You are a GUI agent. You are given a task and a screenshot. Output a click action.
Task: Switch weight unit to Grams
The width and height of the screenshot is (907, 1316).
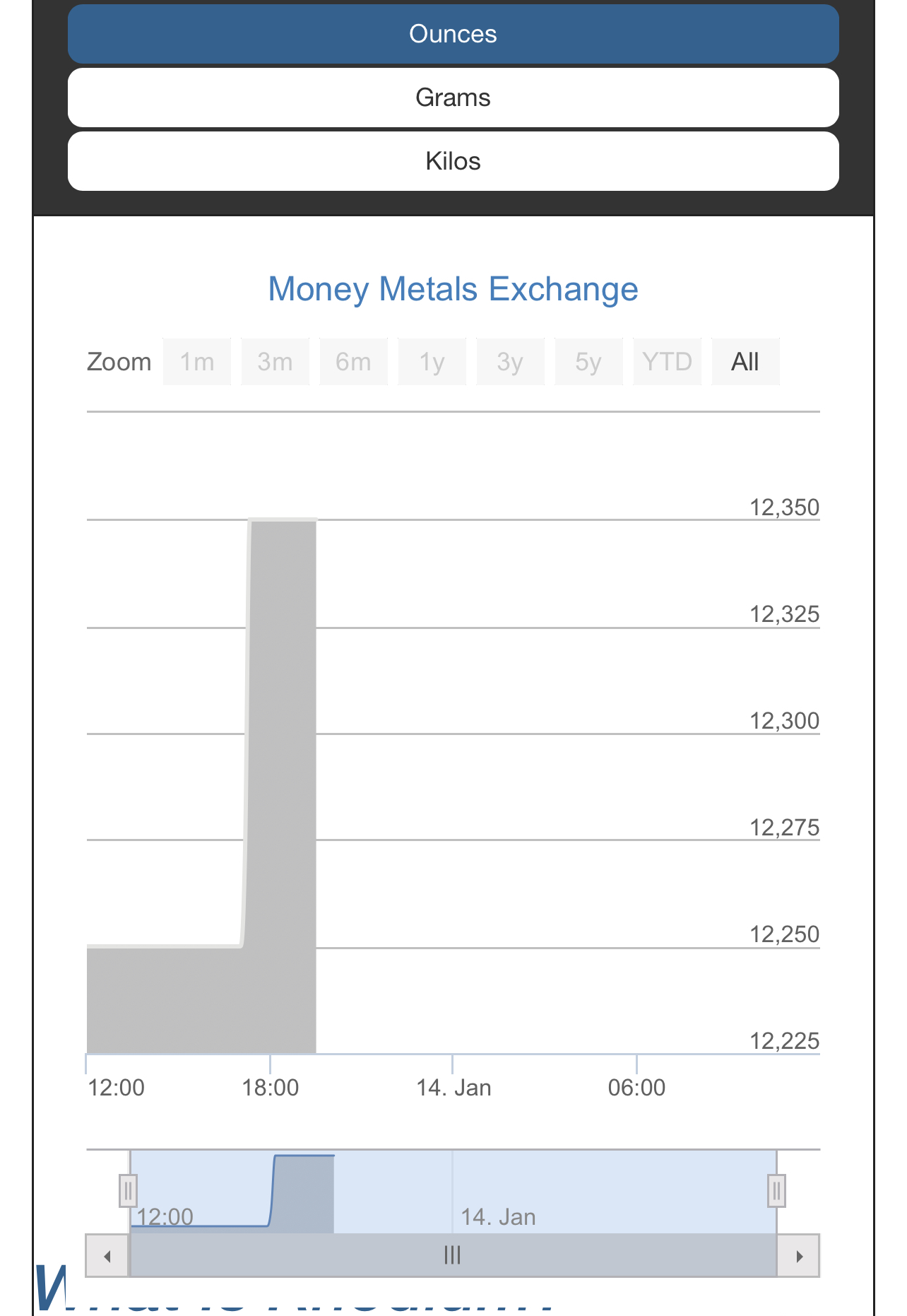point(453,98)
